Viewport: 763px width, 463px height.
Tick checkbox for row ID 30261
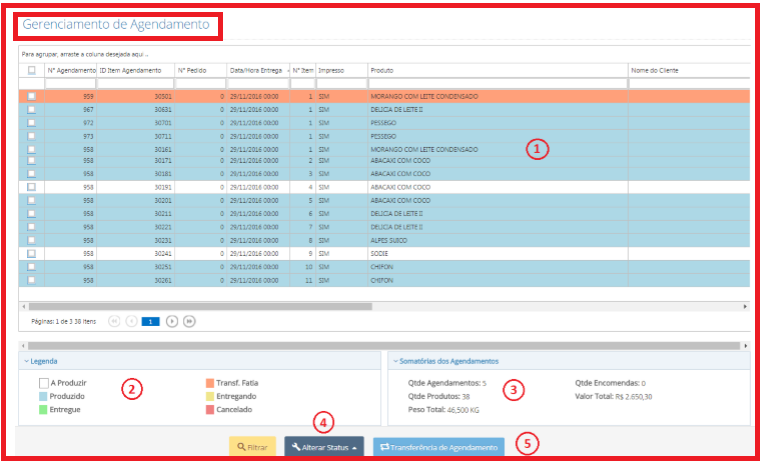32,280
